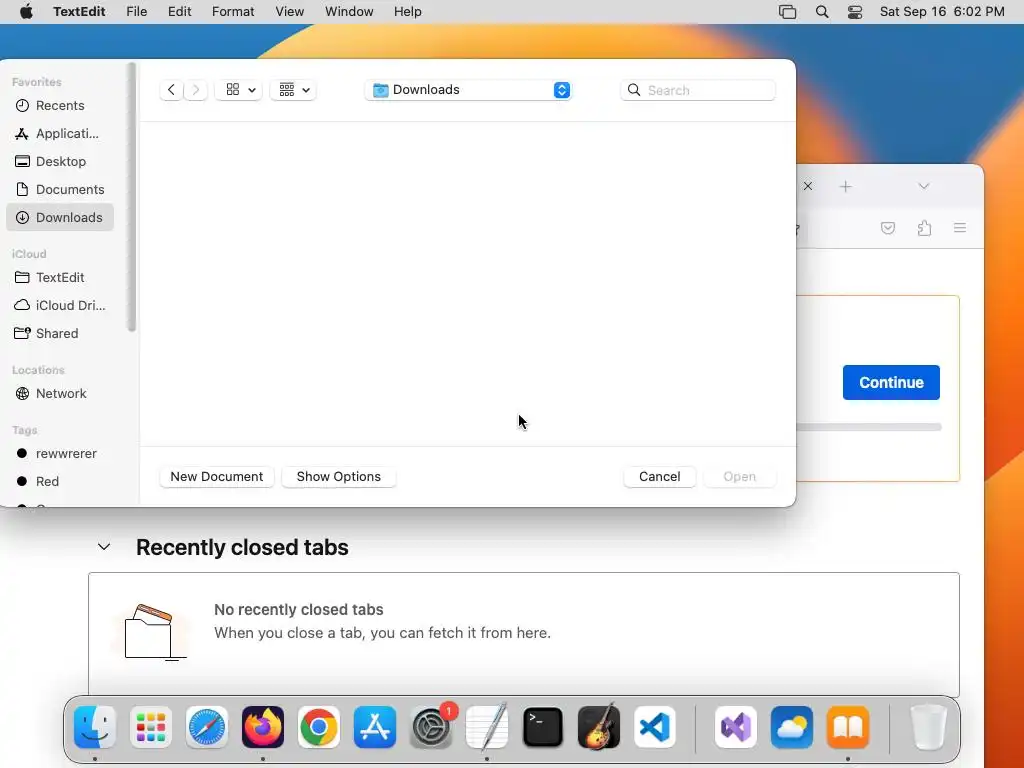Choose the rewwrerer tag
The image size is (1024, 768).
(59, 453)
